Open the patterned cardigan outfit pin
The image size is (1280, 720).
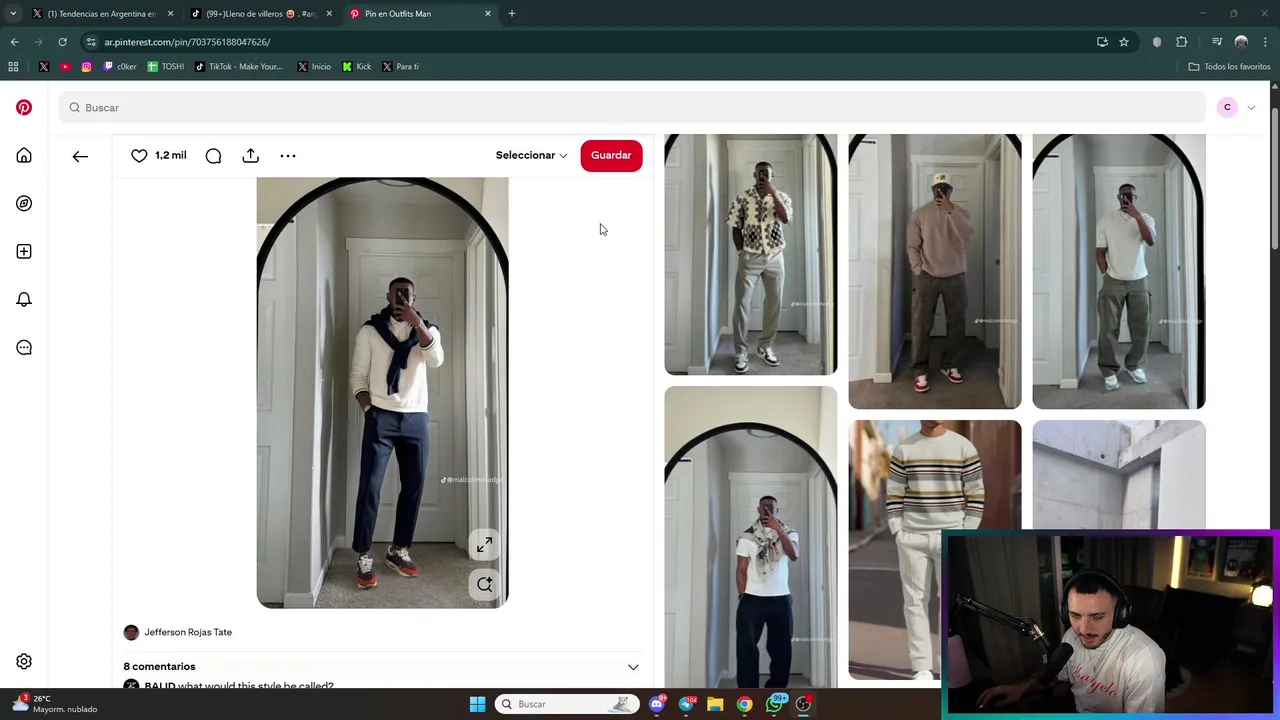pyautogui.click(x=751, y=255)
